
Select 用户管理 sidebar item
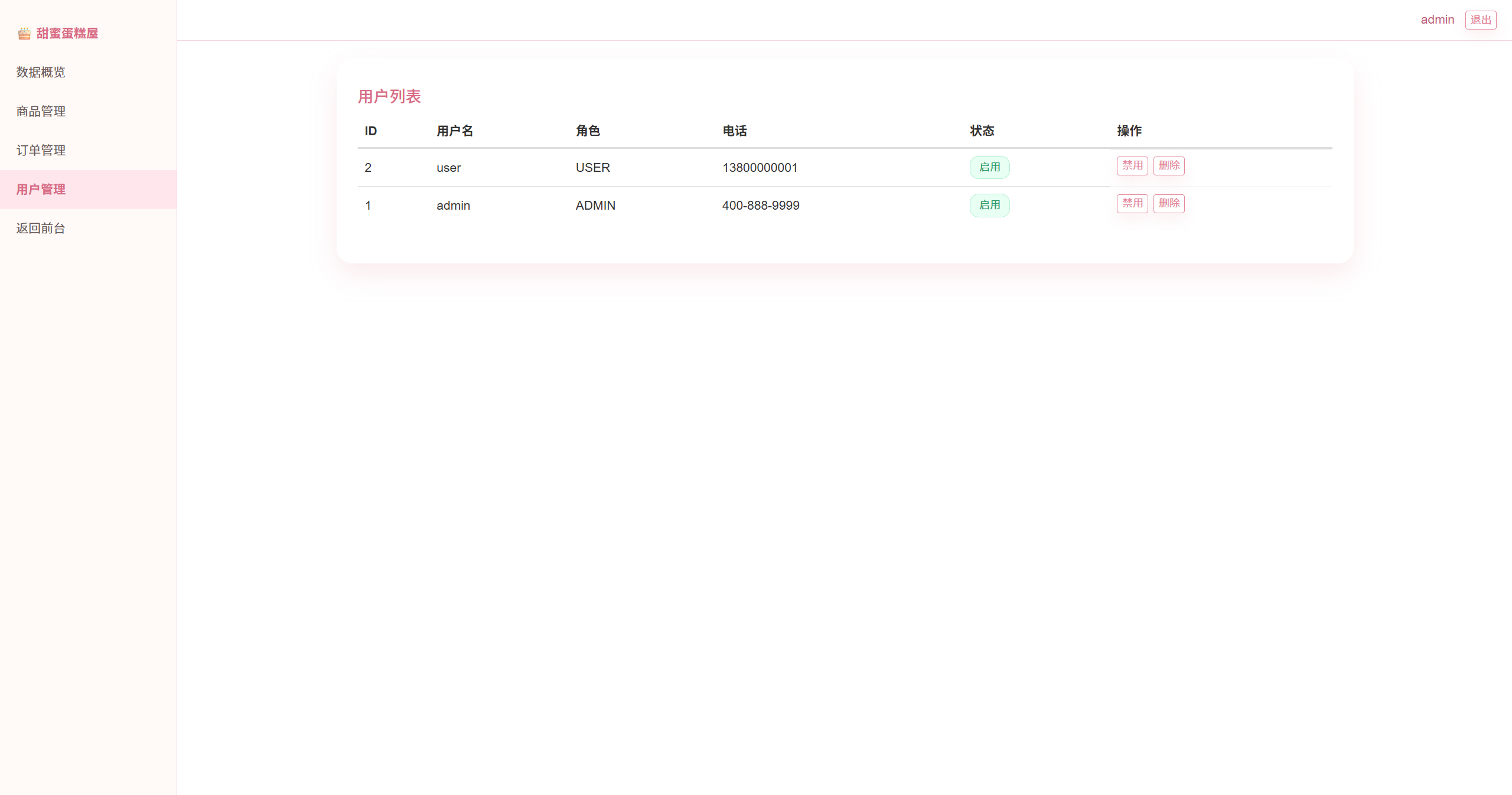click(41, 189)
